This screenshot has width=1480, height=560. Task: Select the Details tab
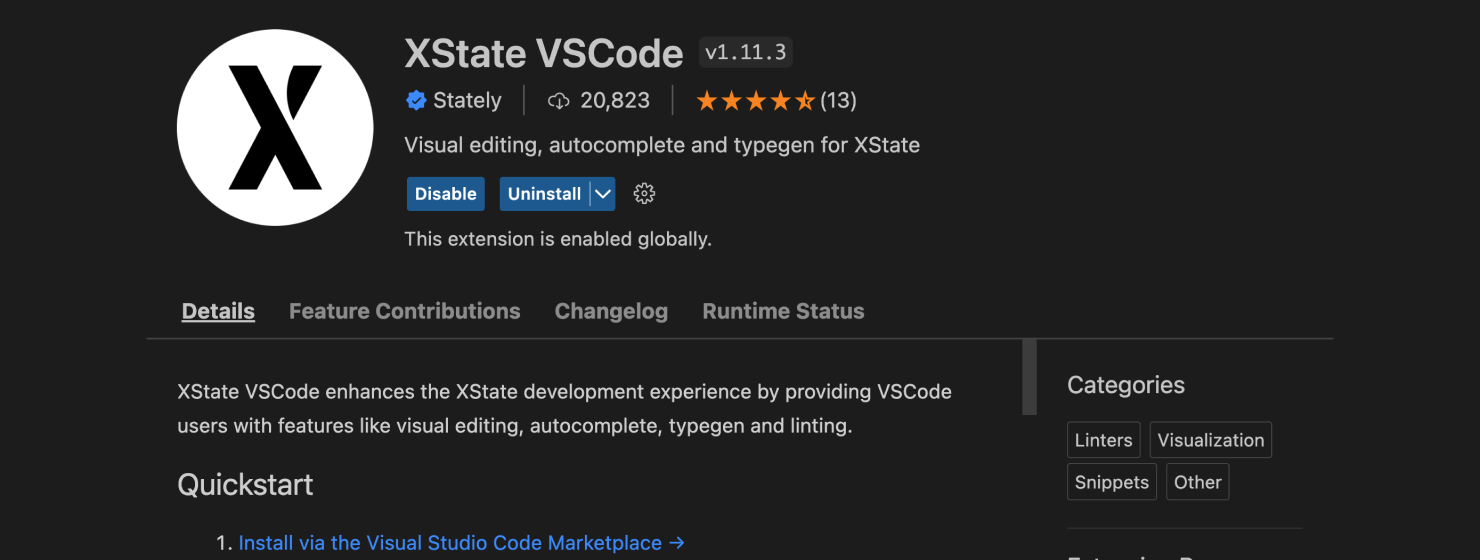(x=218, y=311)
